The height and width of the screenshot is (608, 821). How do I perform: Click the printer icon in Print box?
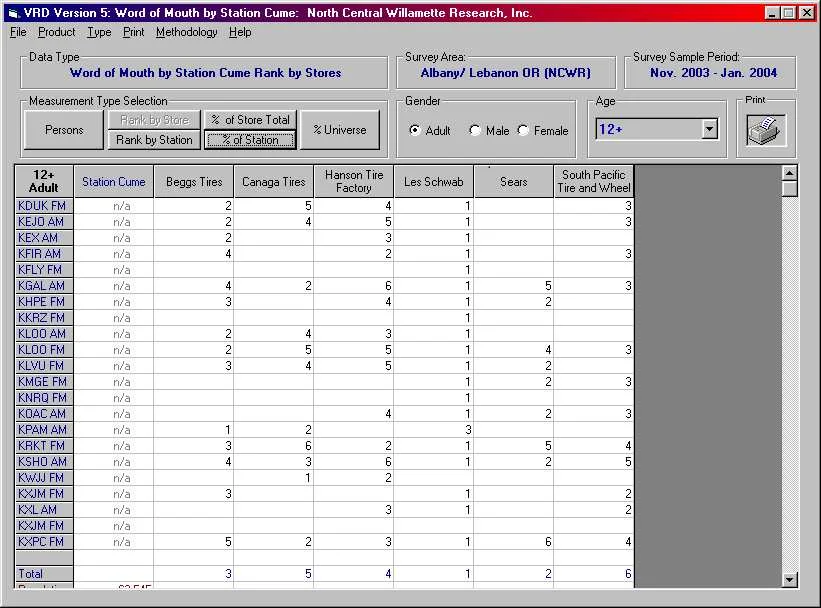[x=765, y=131]
